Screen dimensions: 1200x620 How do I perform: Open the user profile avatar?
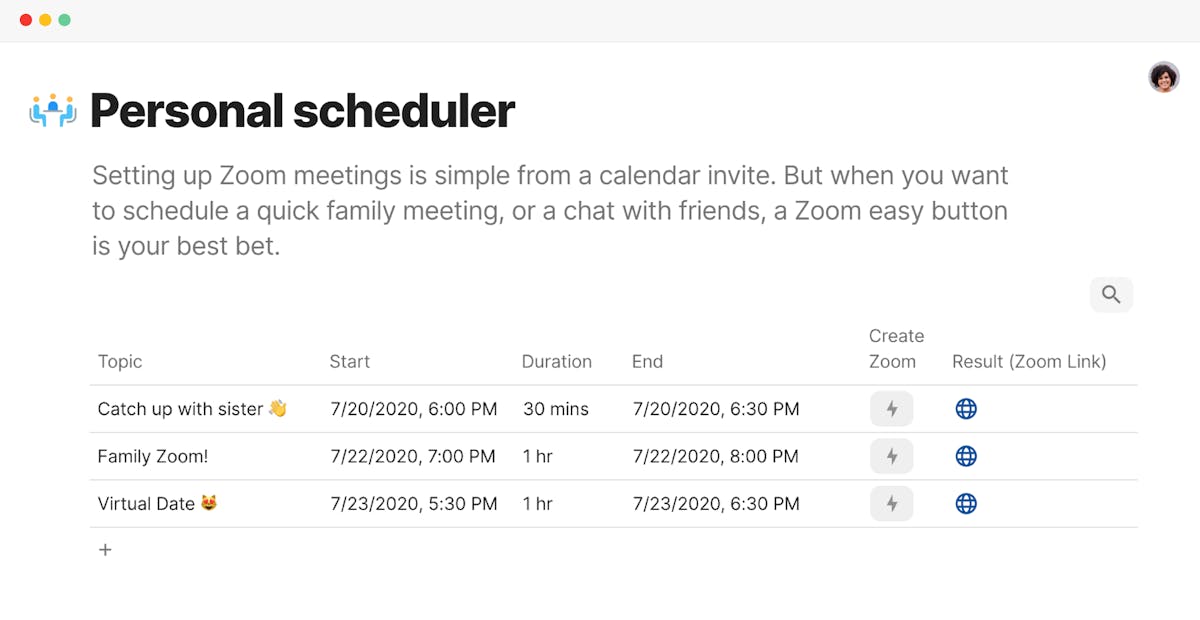[1163, 77]
